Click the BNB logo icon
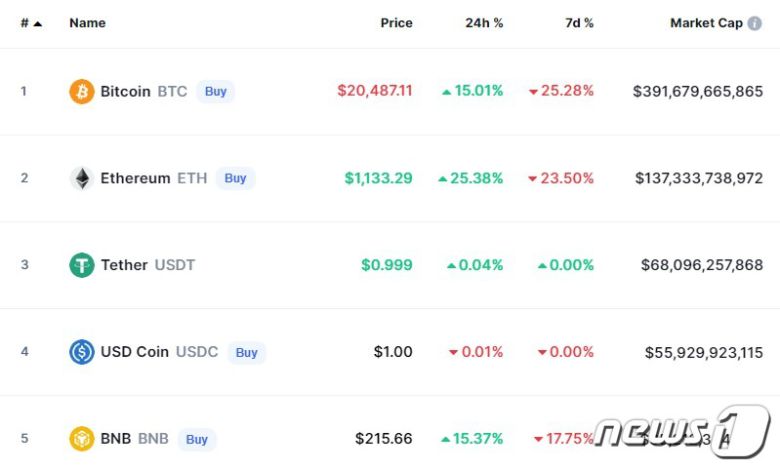Viewport: 780px width, 470px height. 82,439
